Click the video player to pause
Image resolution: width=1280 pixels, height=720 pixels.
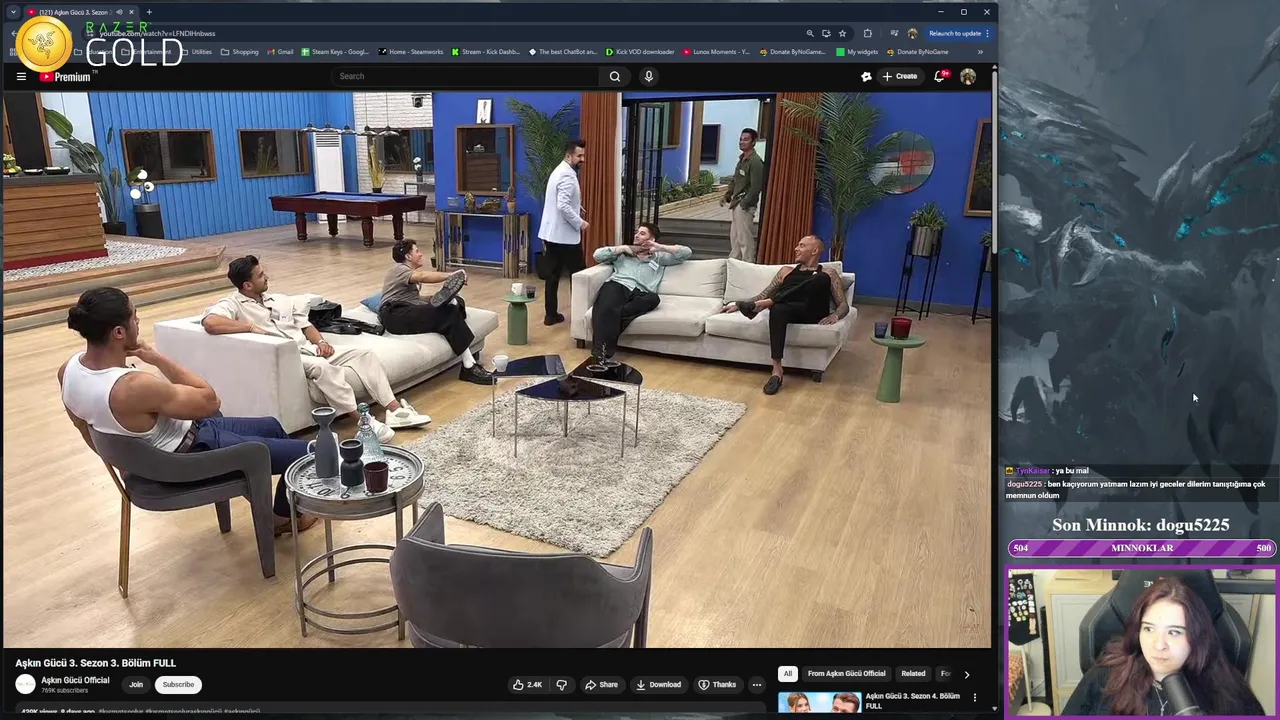(497, 370)
